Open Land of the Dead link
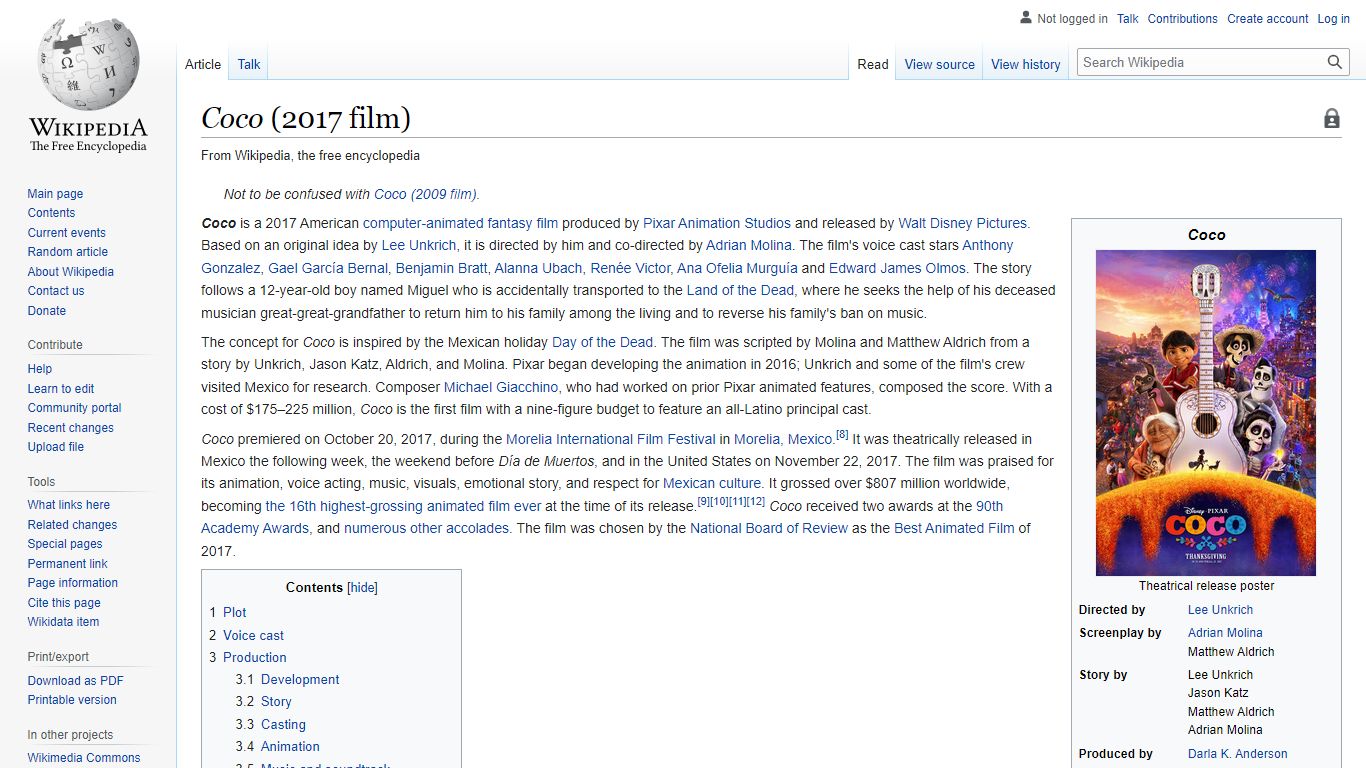The width and height of the screenshot is (1366, 768). tap(740, 290)
